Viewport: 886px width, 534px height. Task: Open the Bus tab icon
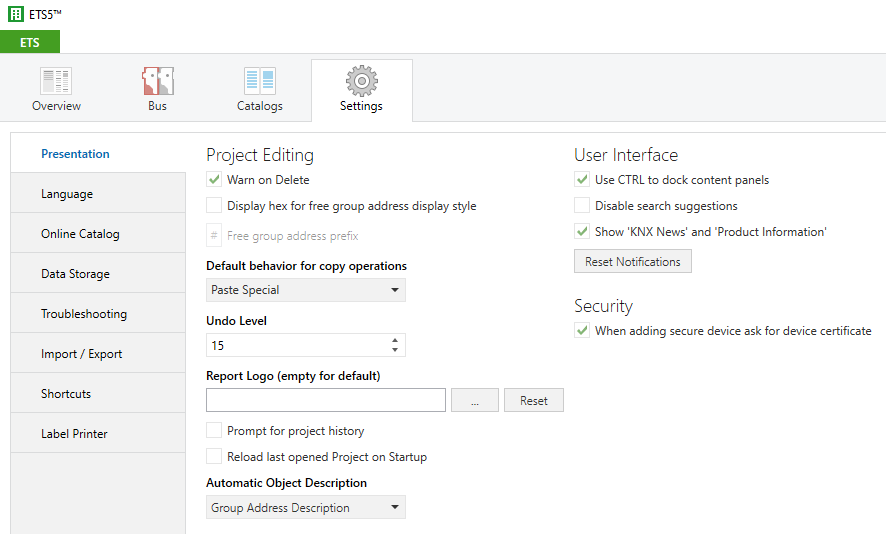(x=158, y=81)
